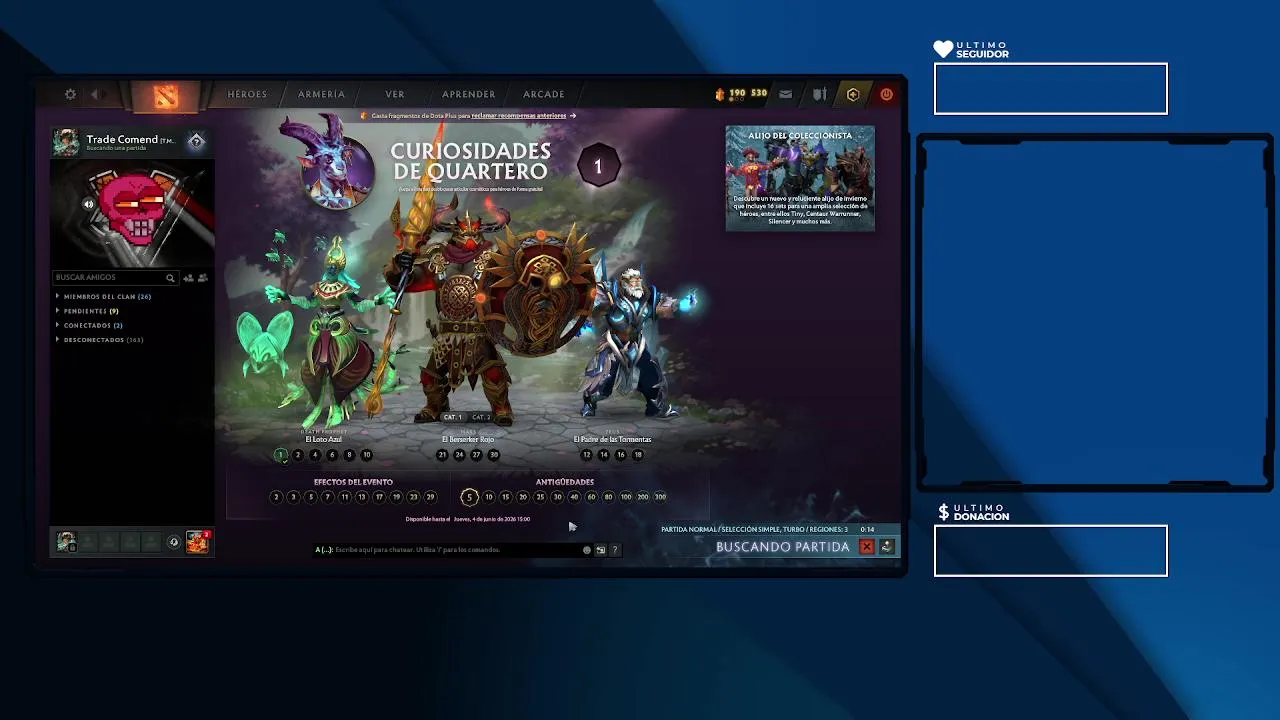
Task: Open the chat help question mark
Action: (615, 550)
